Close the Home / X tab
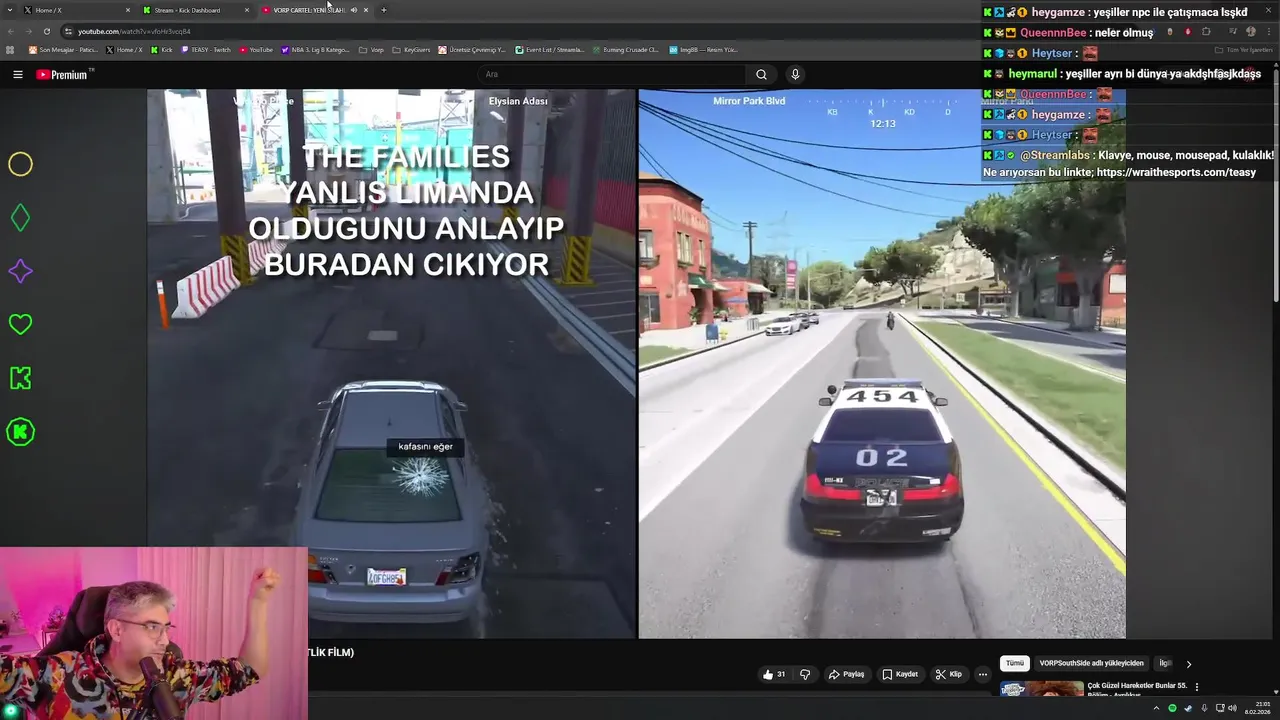Viewport: 1280px width, 720px height. 128,10
